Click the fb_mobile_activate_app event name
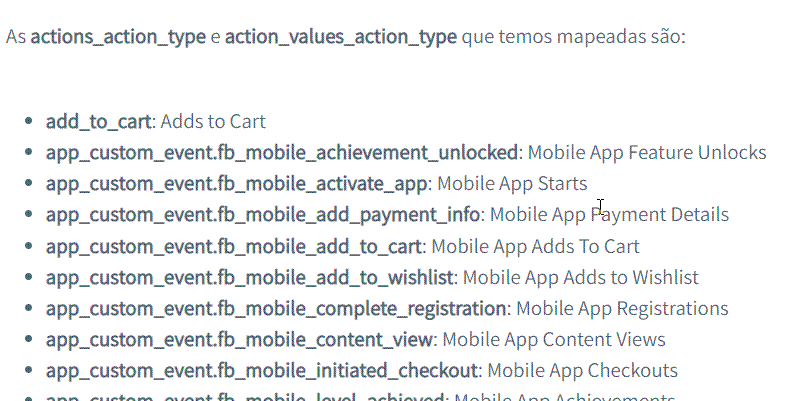The width and height of the screenshot is (788, 401). [x=237, y=184]
